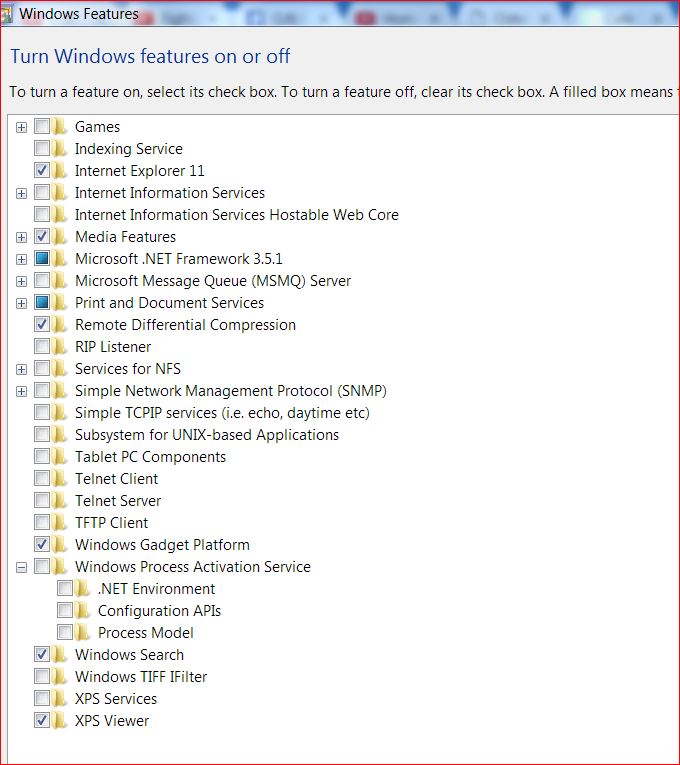Enable the Games checkbox

(42, 126)
